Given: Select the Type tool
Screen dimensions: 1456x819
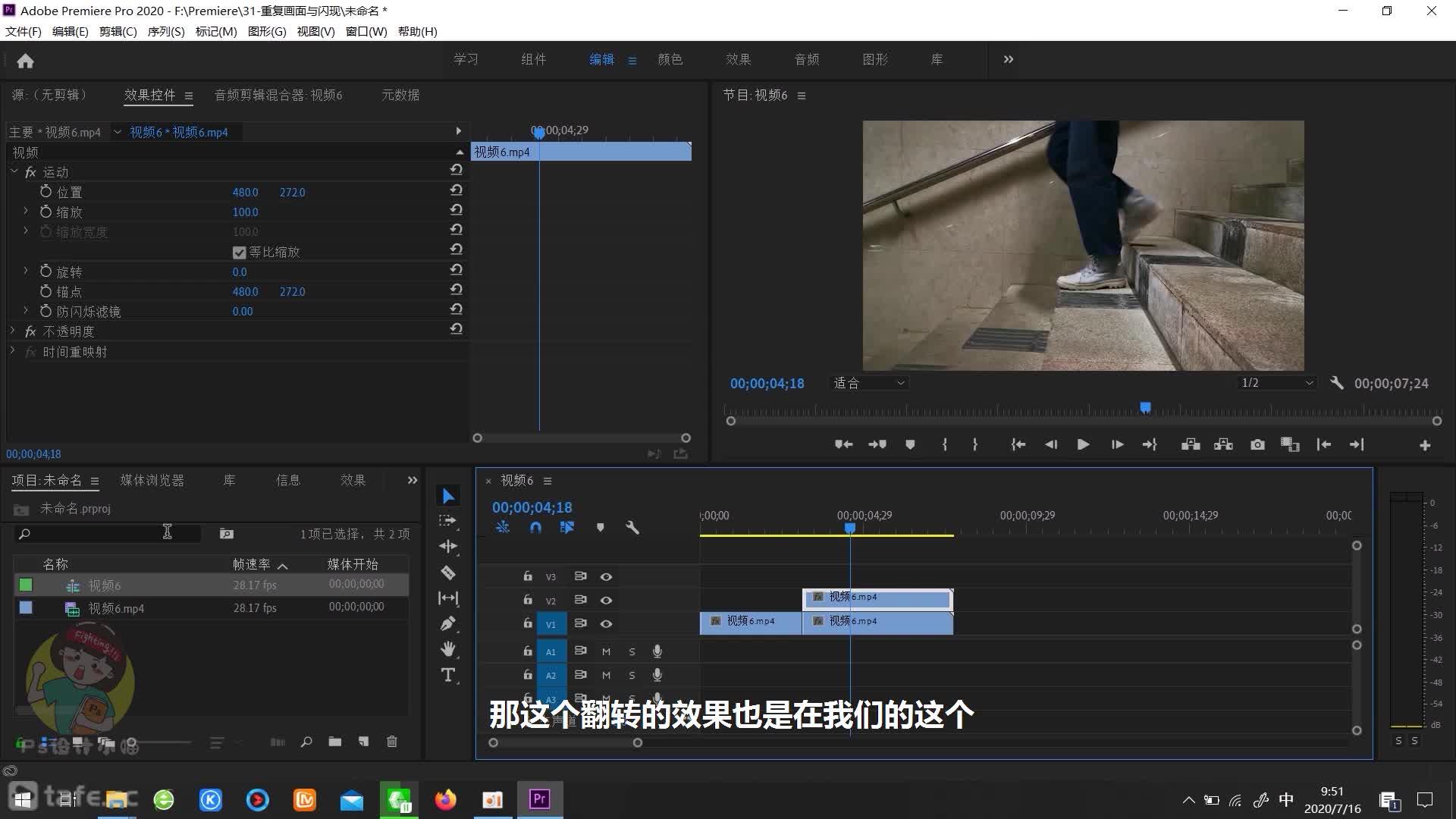Looking at the screenshot, I should point(448,675).
